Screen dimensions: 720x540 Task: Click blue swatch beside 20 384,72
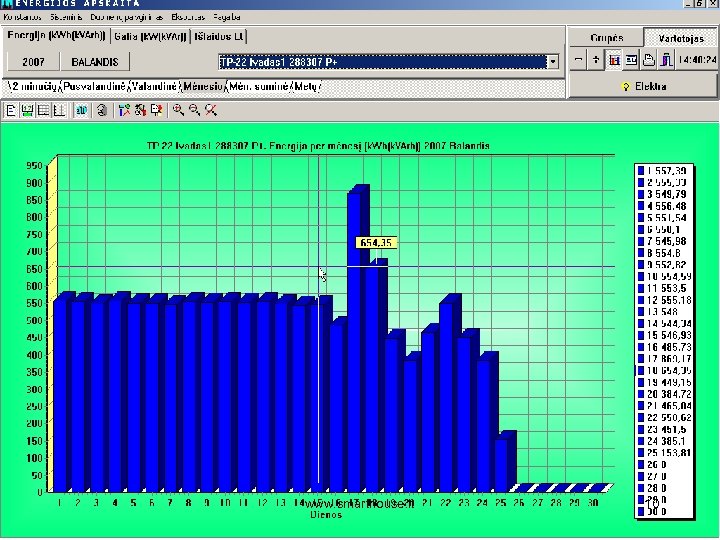[641, 394]
